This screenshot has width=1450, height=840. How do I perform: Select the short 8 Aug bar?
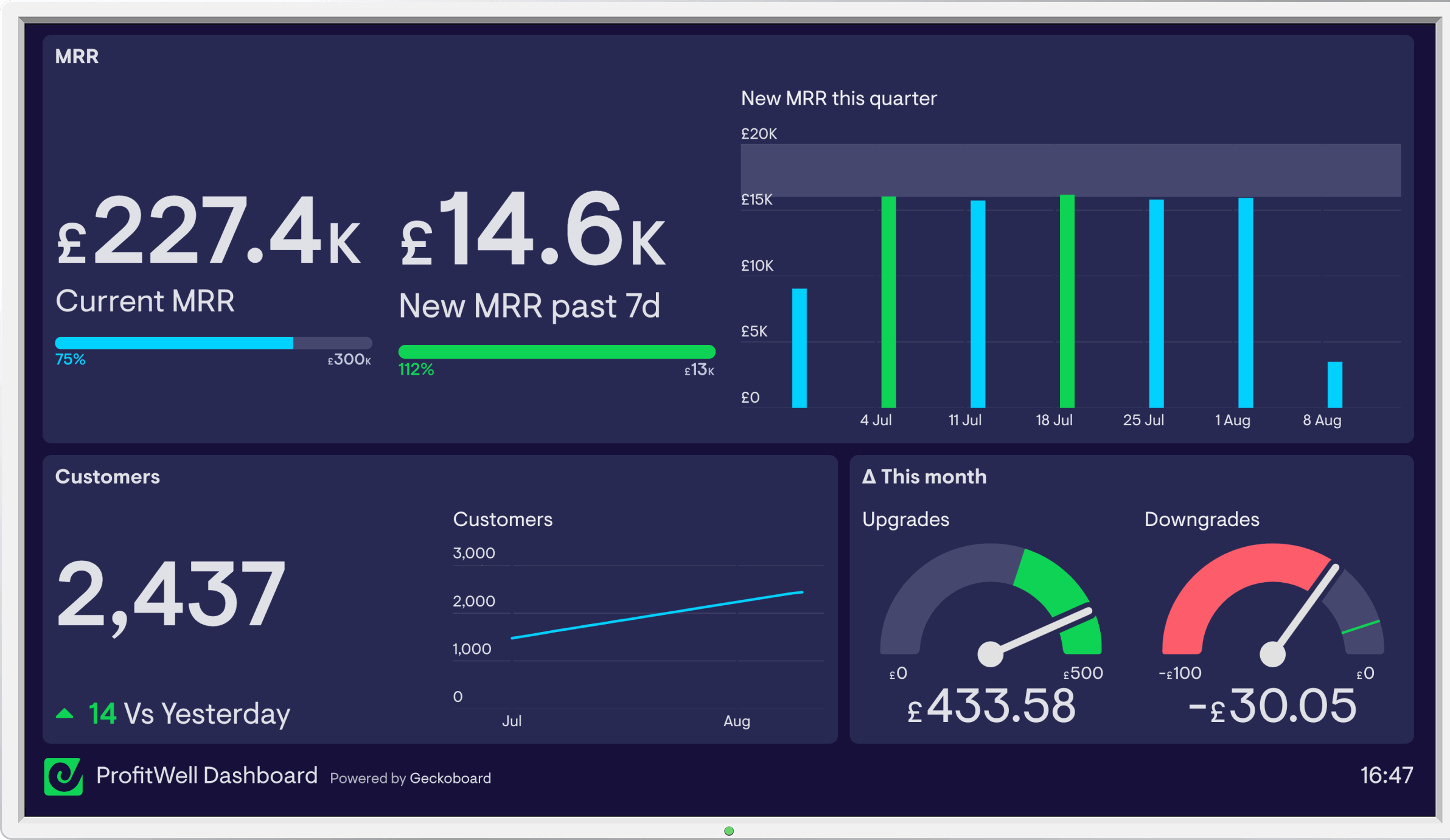pyautogui.click(x=1335, y=384)
